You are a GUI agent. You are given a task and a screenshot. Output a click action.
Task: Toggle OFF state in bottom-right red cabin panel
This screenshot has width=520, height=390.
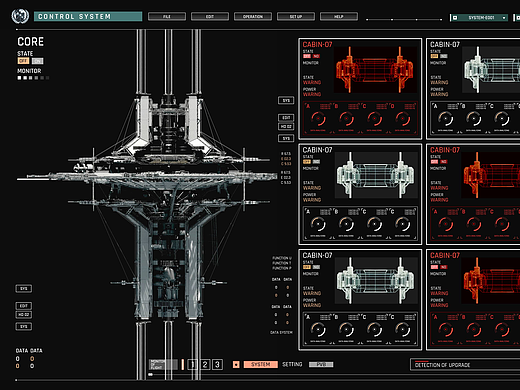tap(434, 267)
